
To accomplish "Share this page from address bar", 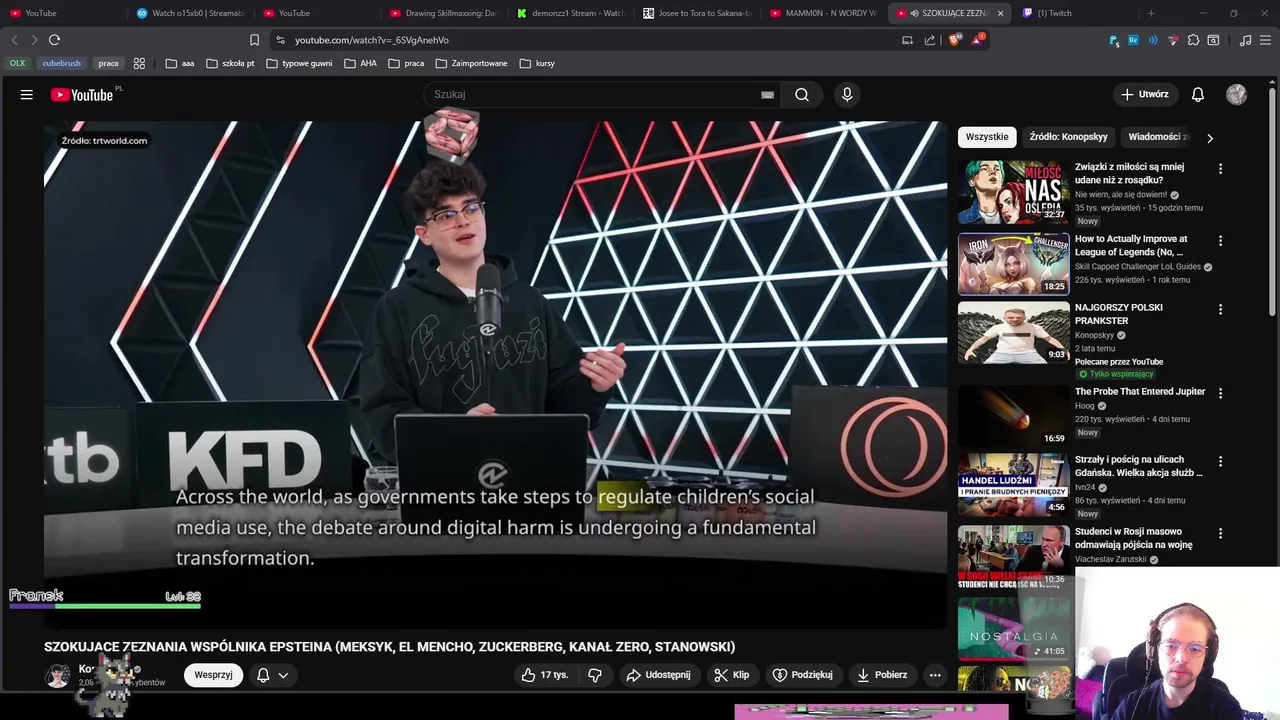I will point(930,40).
